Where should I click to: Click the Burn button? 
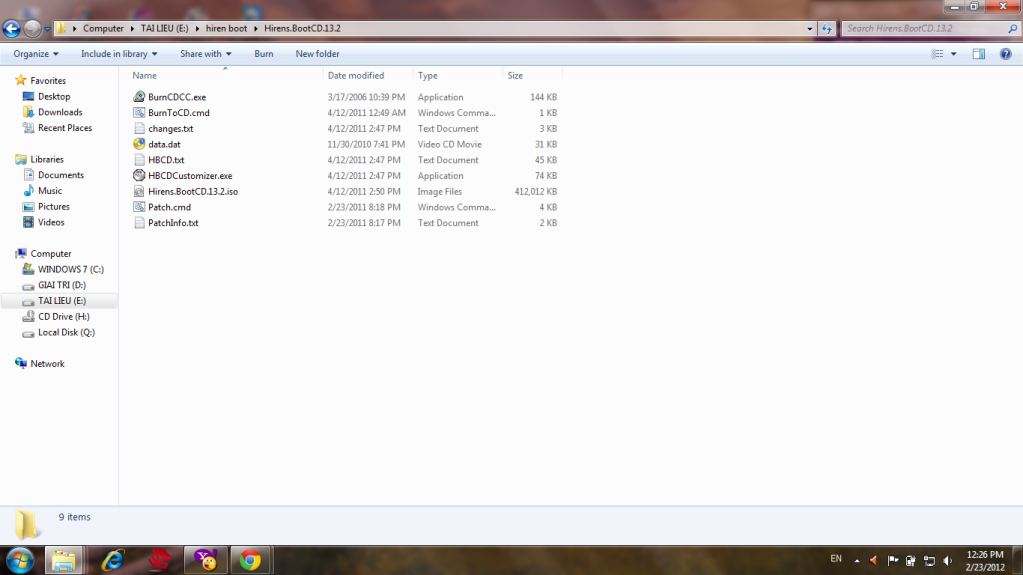click(x=264, y=54)
